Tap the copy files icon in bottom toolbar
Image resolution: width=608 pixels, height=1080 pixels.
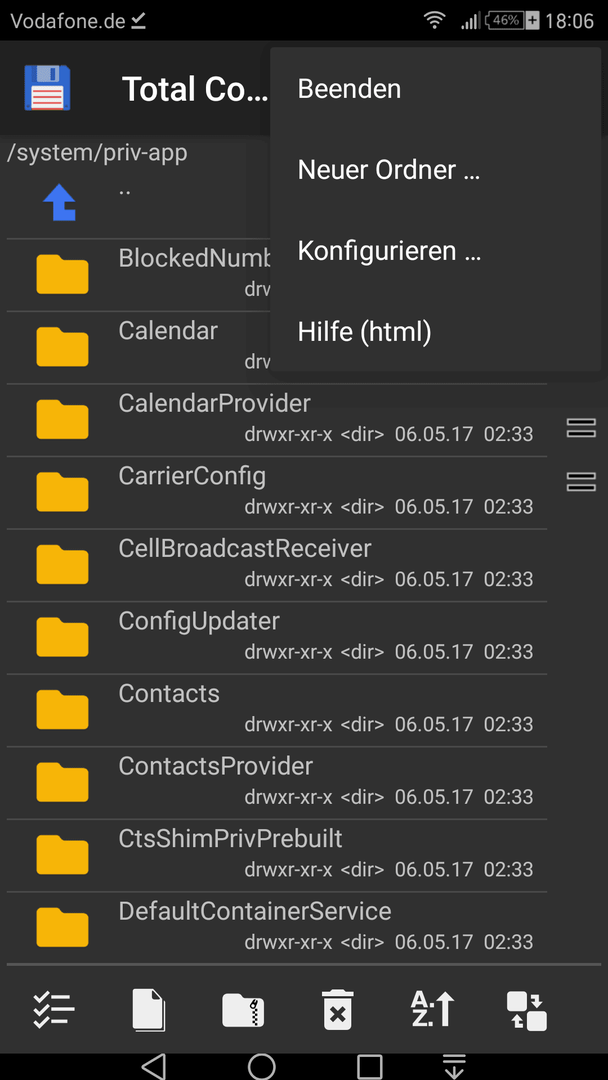point(149,1011)
